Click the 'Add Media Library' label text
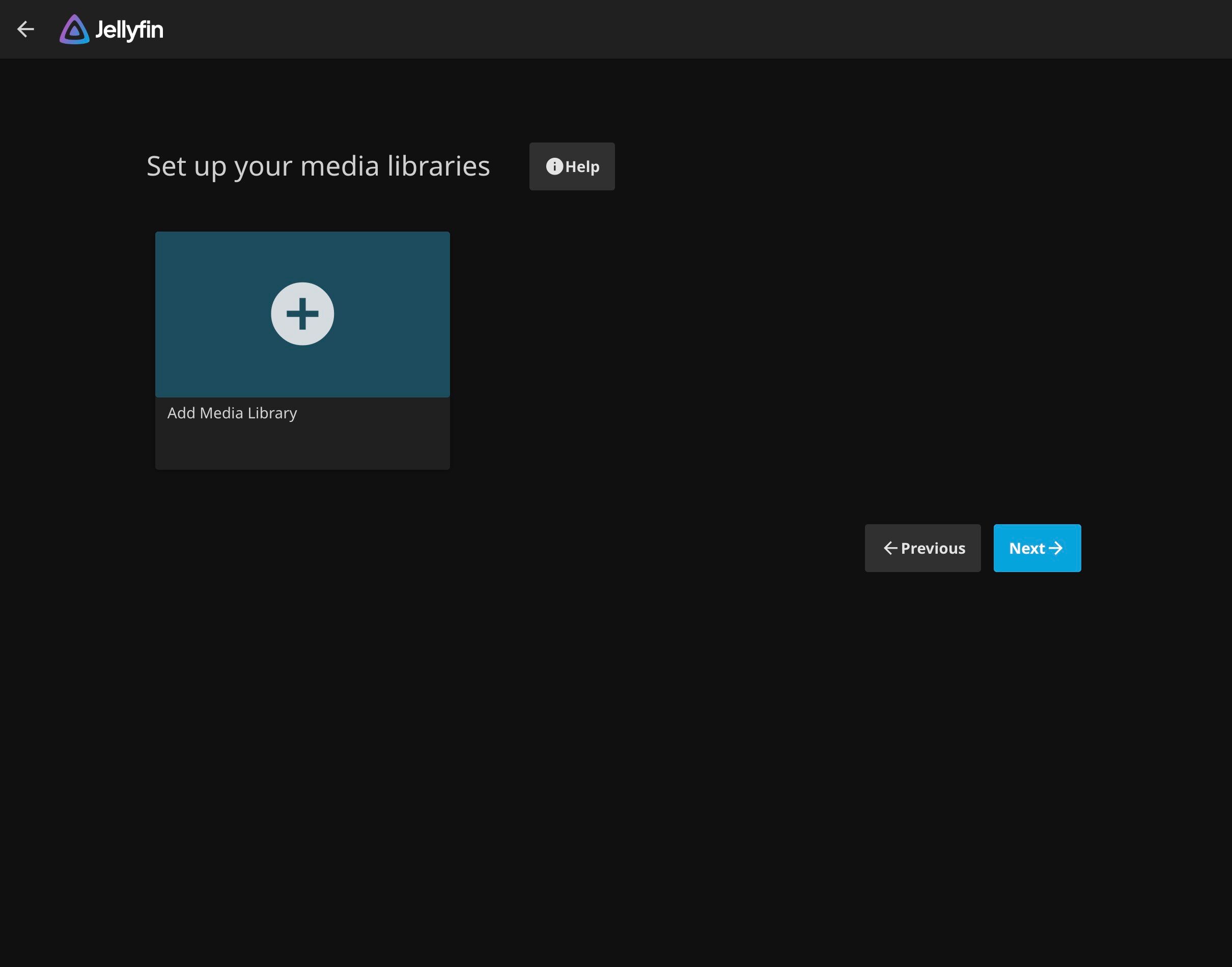The height and width of the screenshot is (967, 1232). pyautogui.click(x=232, y=413)
